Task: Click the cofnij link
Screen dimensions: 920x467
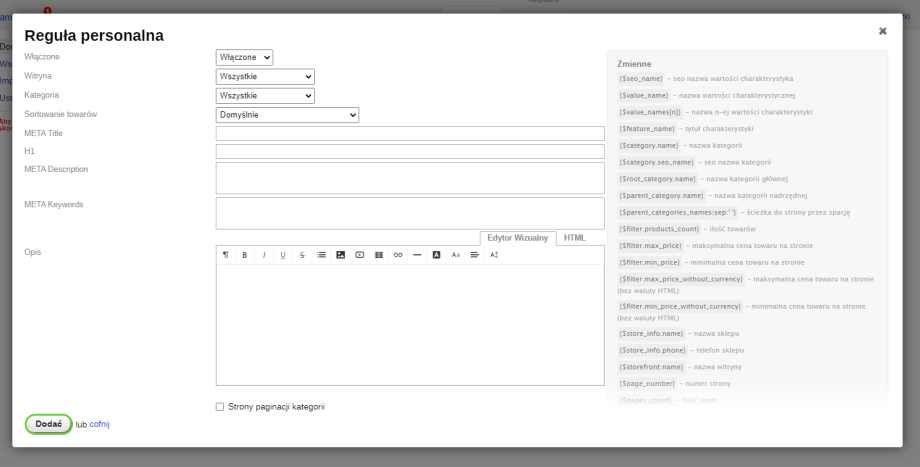Action: click(100, 424)
